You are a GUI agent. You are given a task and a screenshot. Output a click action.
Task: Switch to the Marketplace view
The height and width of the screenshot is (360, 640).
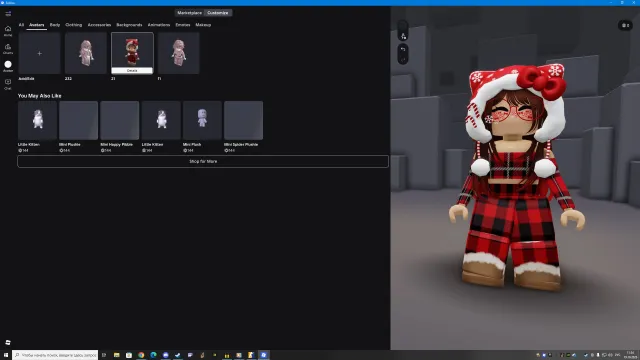click(x=189, y=13)
